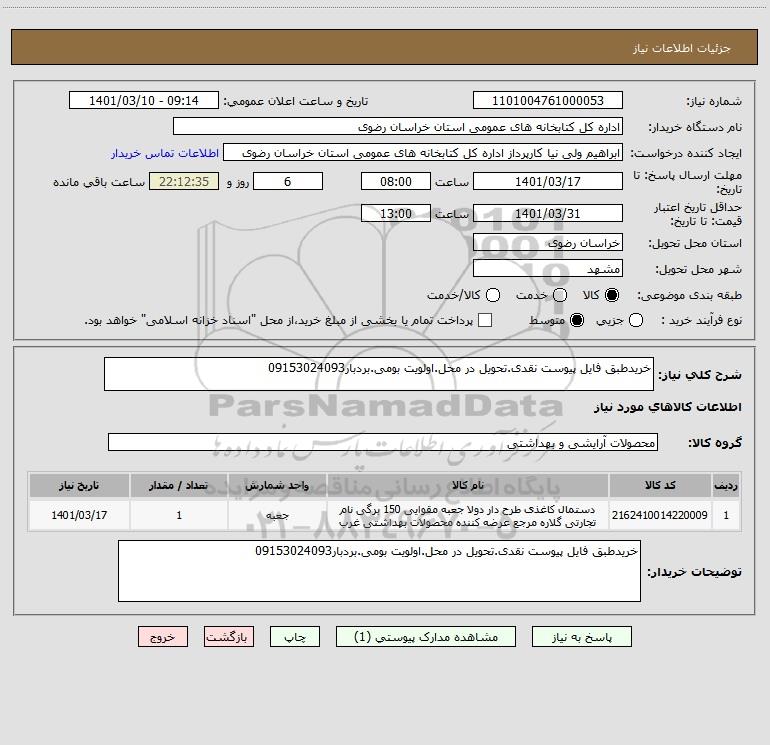
Task: Click the تاریخ نیاز column header
Action: [x=79, y=485]
